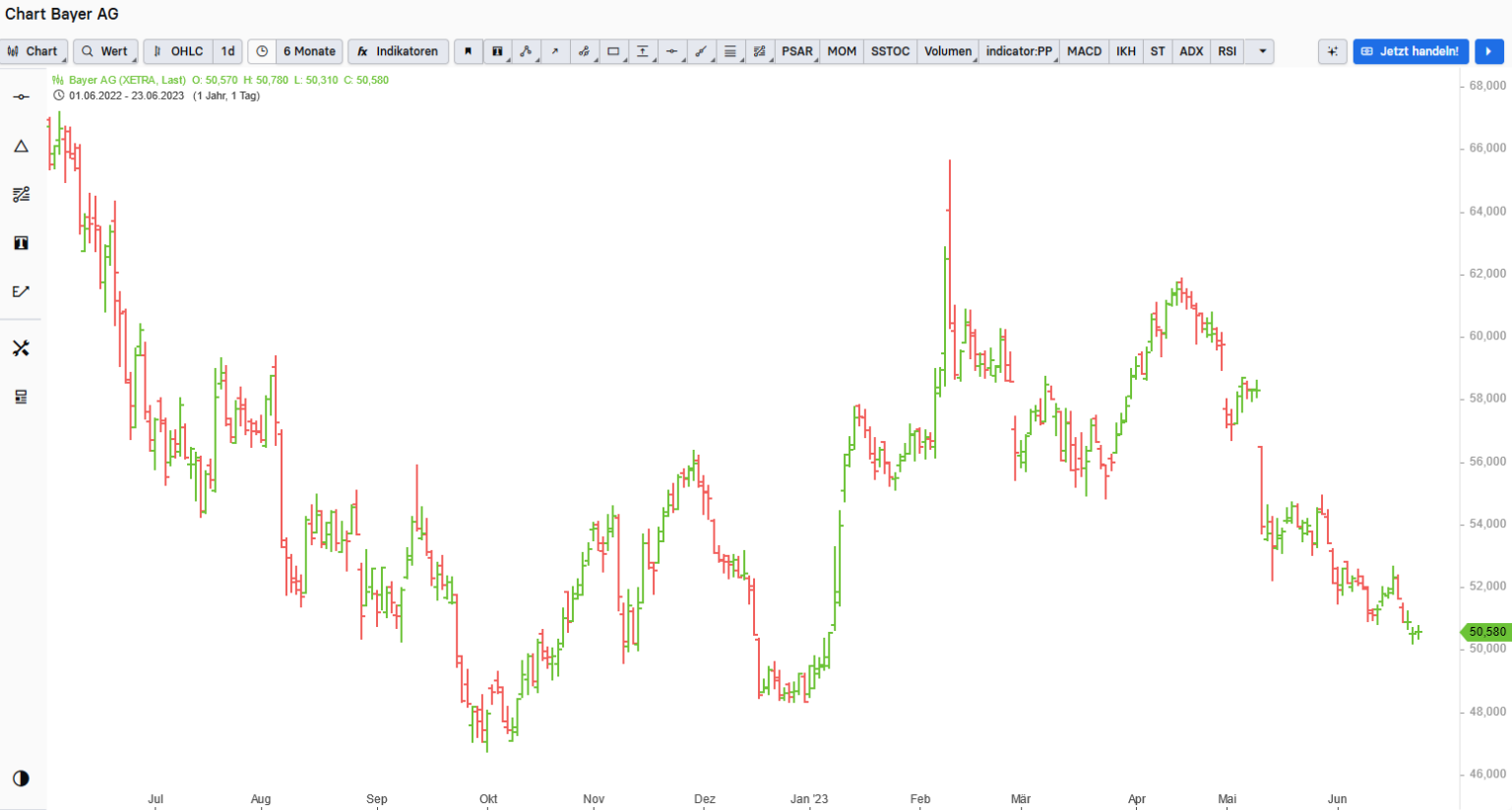The height and width of the screenshot is (810, 1512).
Task: Select the rectangle drawing tool
Action: pos(614,51)
